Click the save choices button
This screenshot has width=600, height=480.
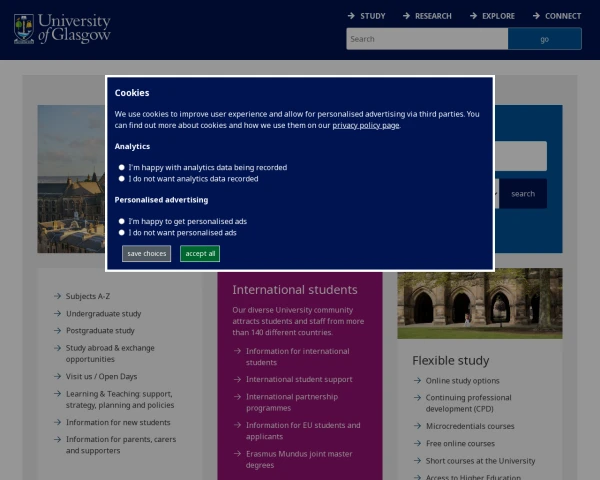pos(147,253)
